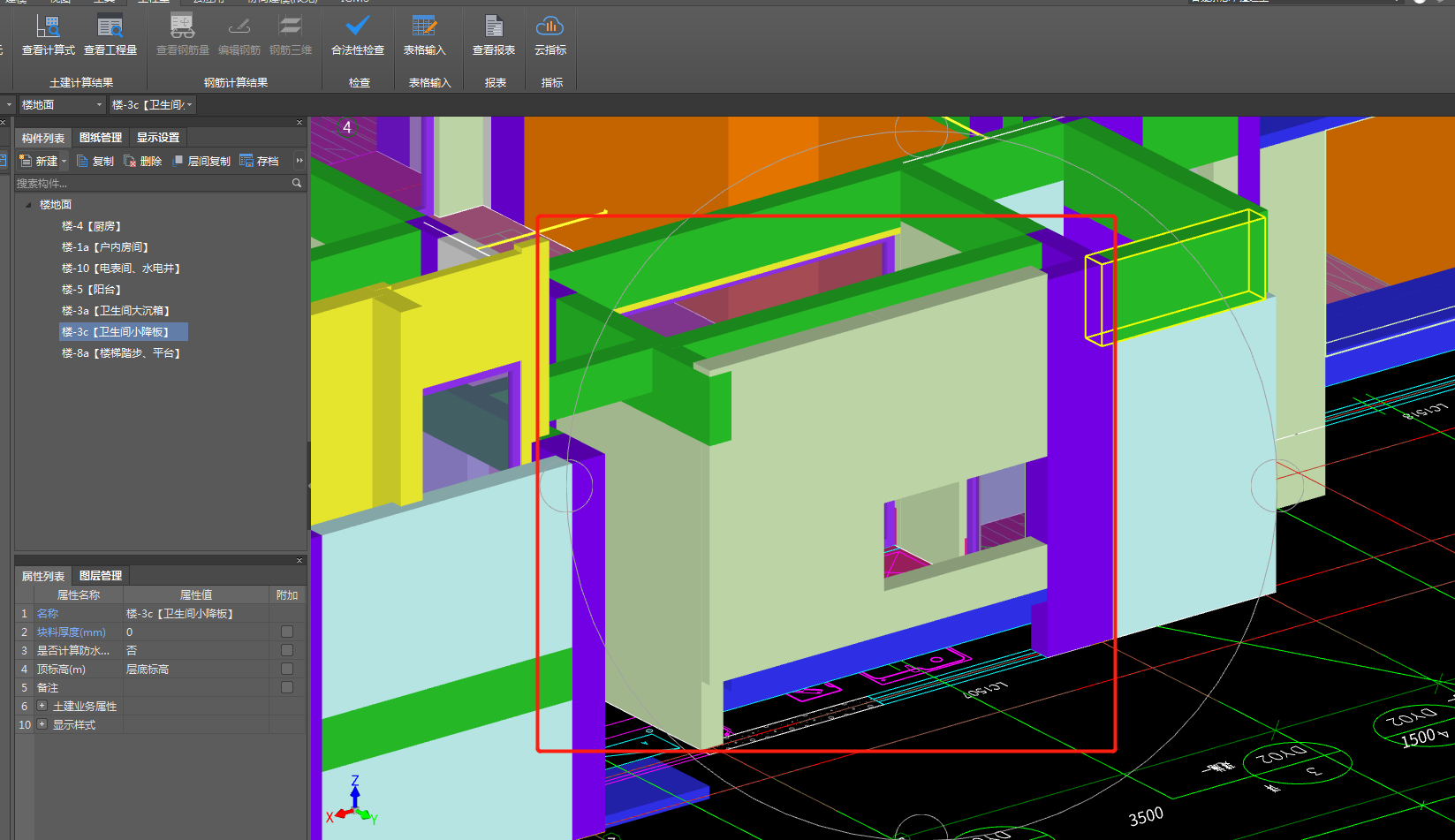Open 查看工程量 quantity viewer
1455x840 pixels.
110,35
